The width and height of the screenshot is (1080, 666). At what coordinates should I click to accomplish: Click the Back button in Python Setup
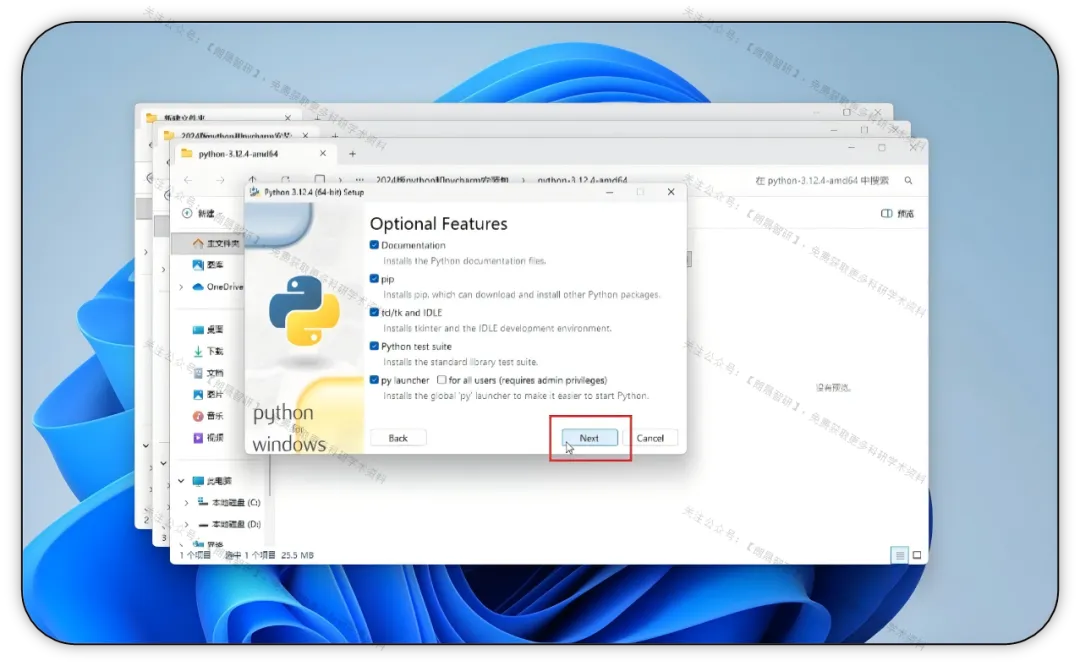pos(398,438)
